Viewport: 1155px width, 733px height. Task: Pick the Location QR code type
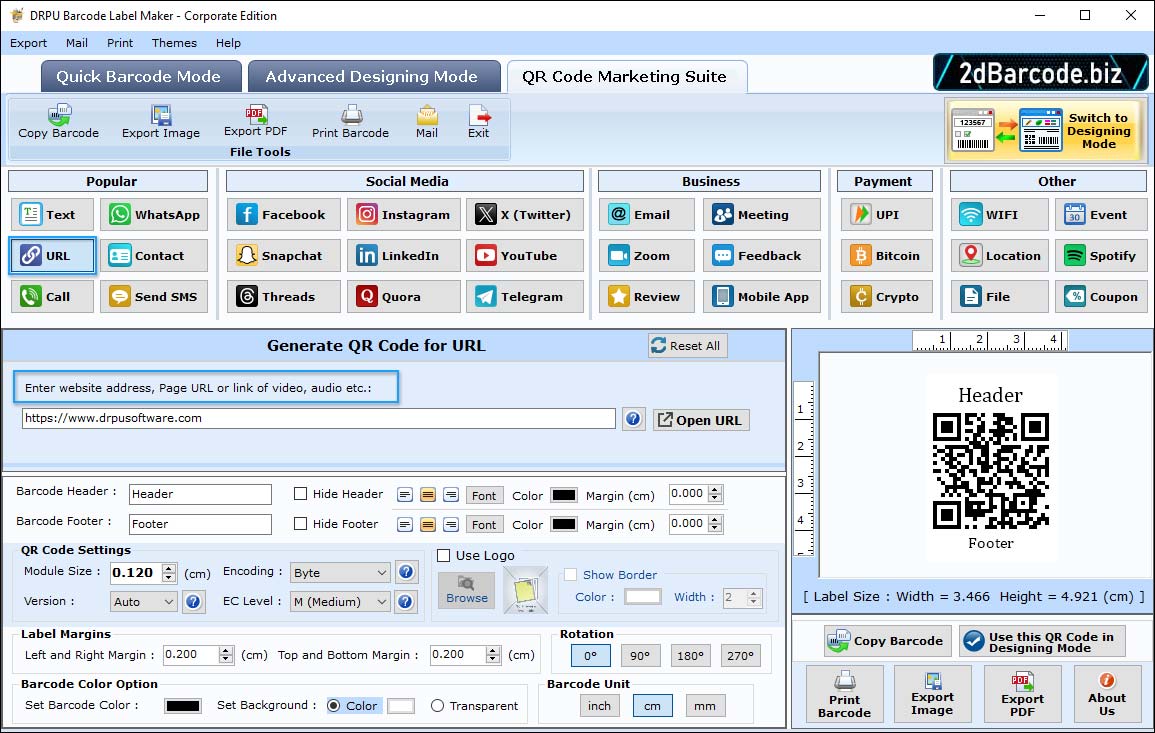click(999, 256)
